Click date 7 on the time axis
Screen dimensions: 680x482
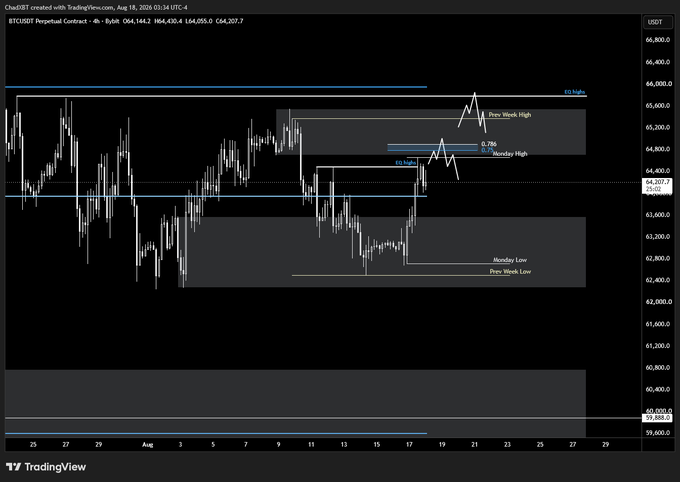tap(246, 444)
